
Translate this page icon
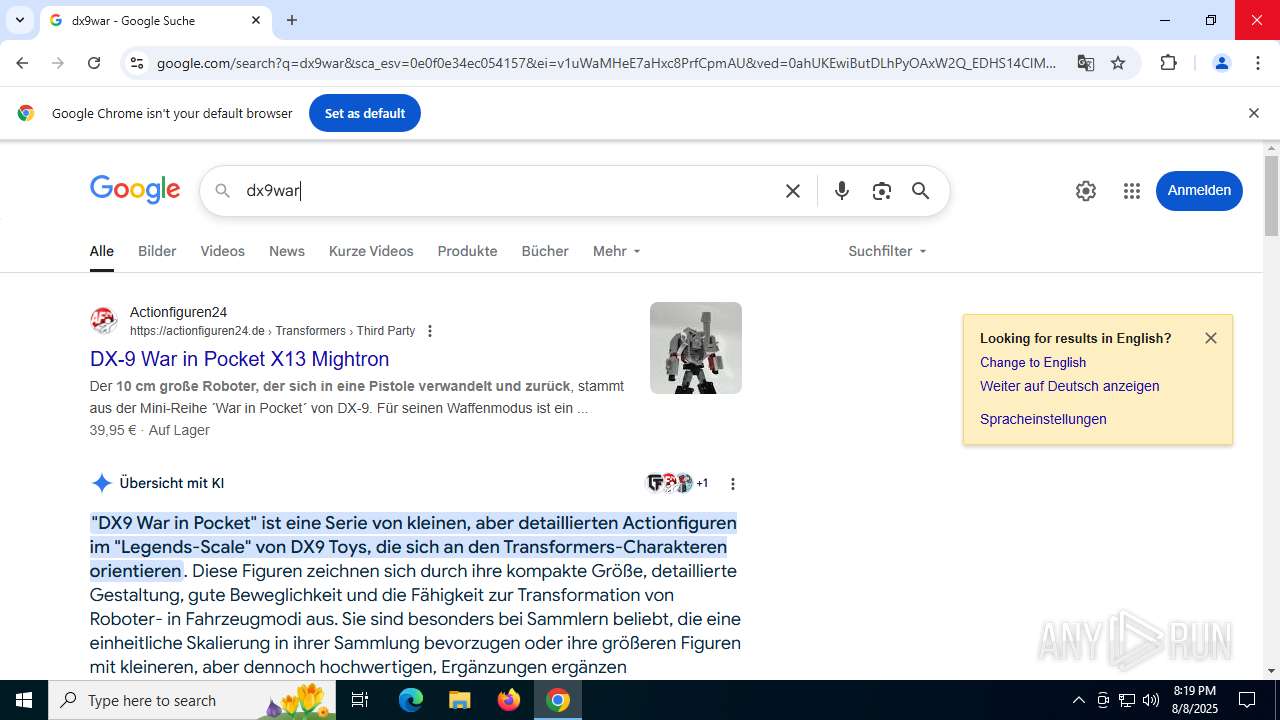pyautogui.click(x=1086, y=63)
